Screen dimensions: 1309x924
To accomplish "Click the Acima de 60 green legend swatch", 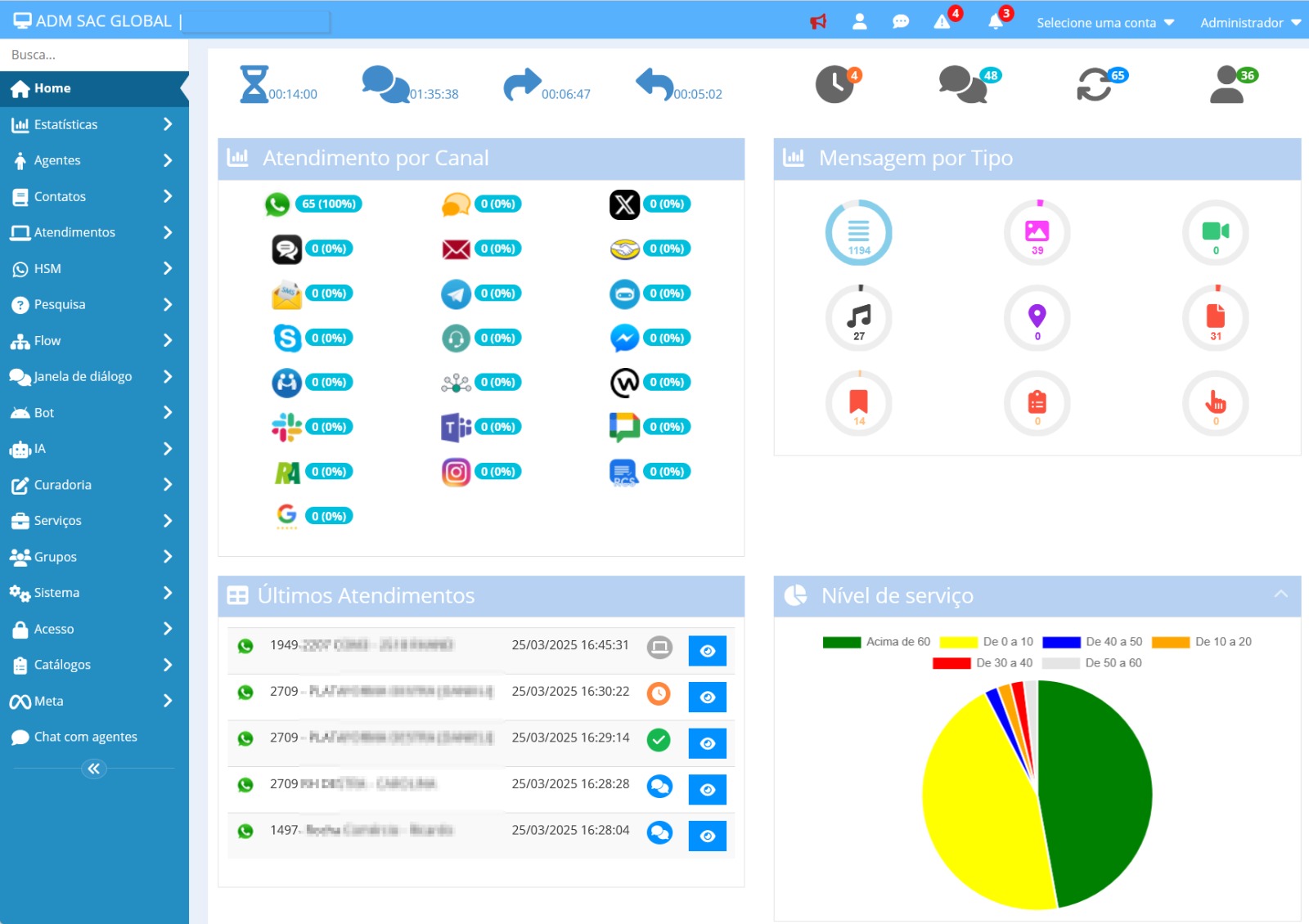I will coord(841,642).
